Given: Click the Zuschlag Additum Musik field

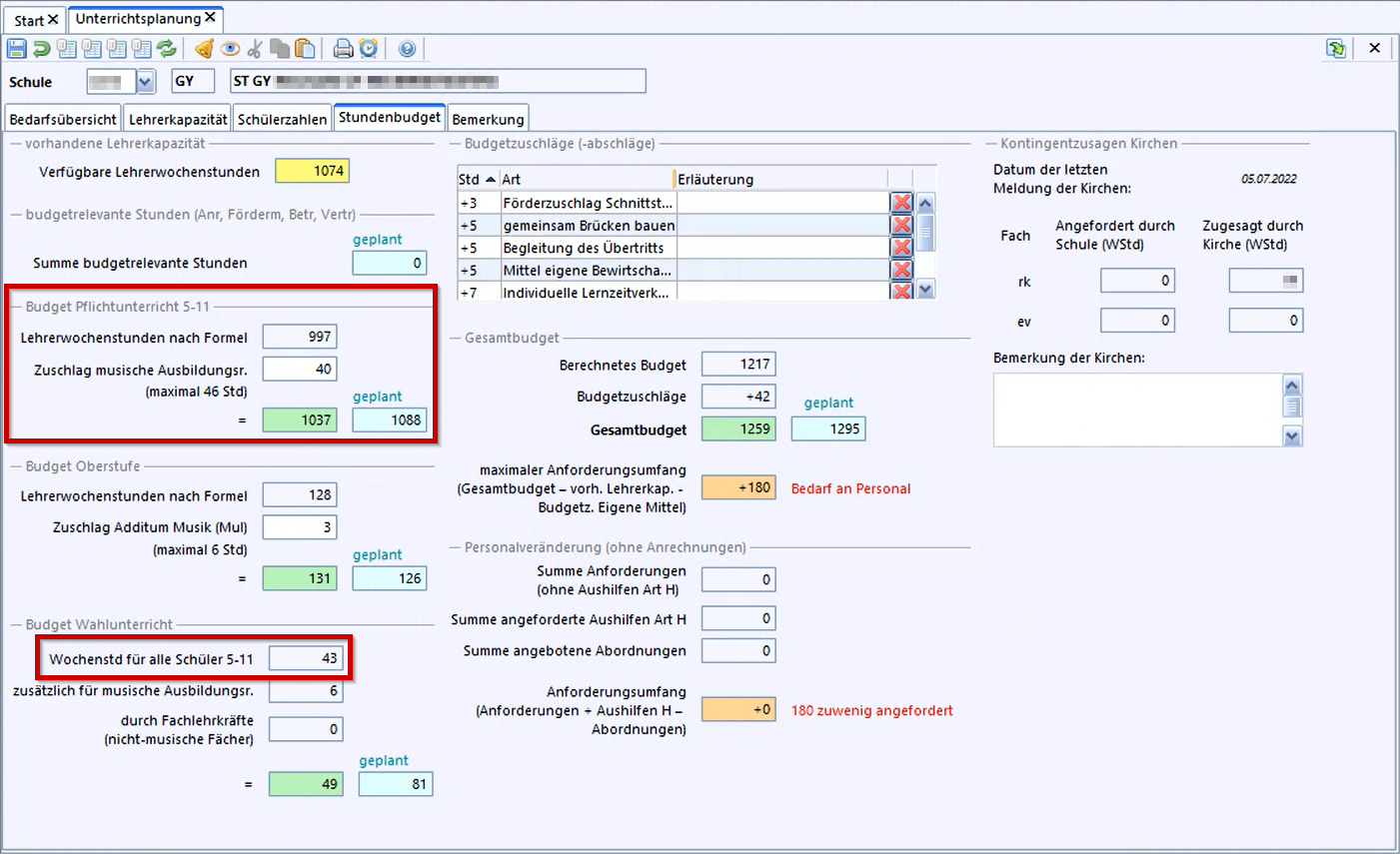Looking at the screenshot, I should coord(300,526).
